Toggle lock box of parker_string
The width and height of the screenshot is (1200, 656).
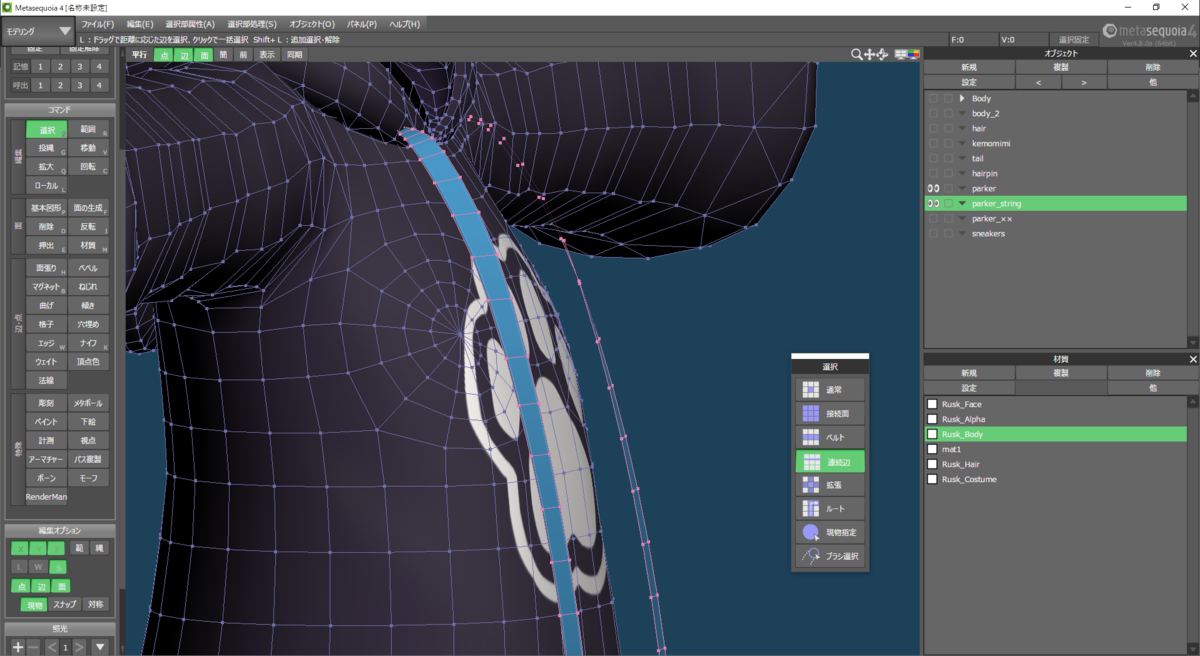948,203
